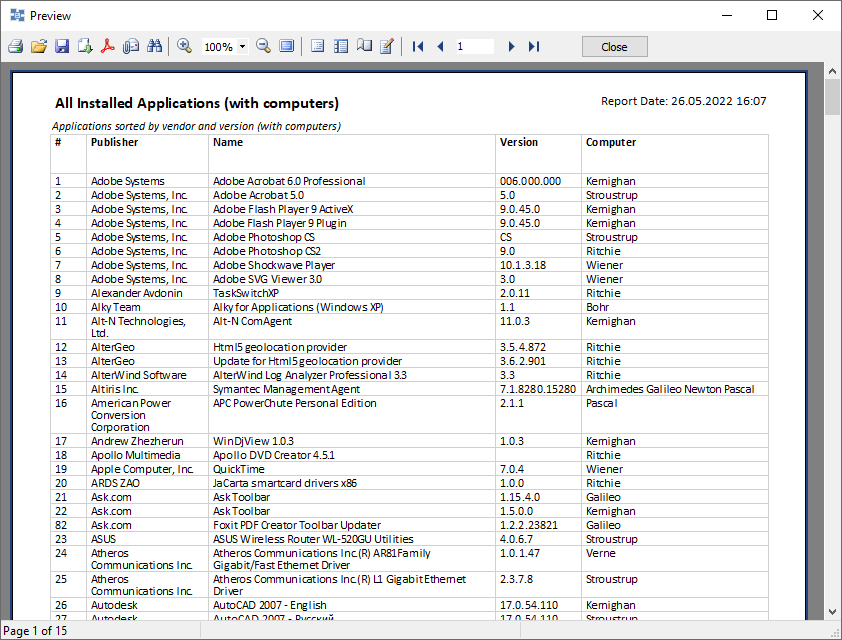Viewport: 842px width, 640px height.
Task: Go to the first page
Action: [418, 46]
